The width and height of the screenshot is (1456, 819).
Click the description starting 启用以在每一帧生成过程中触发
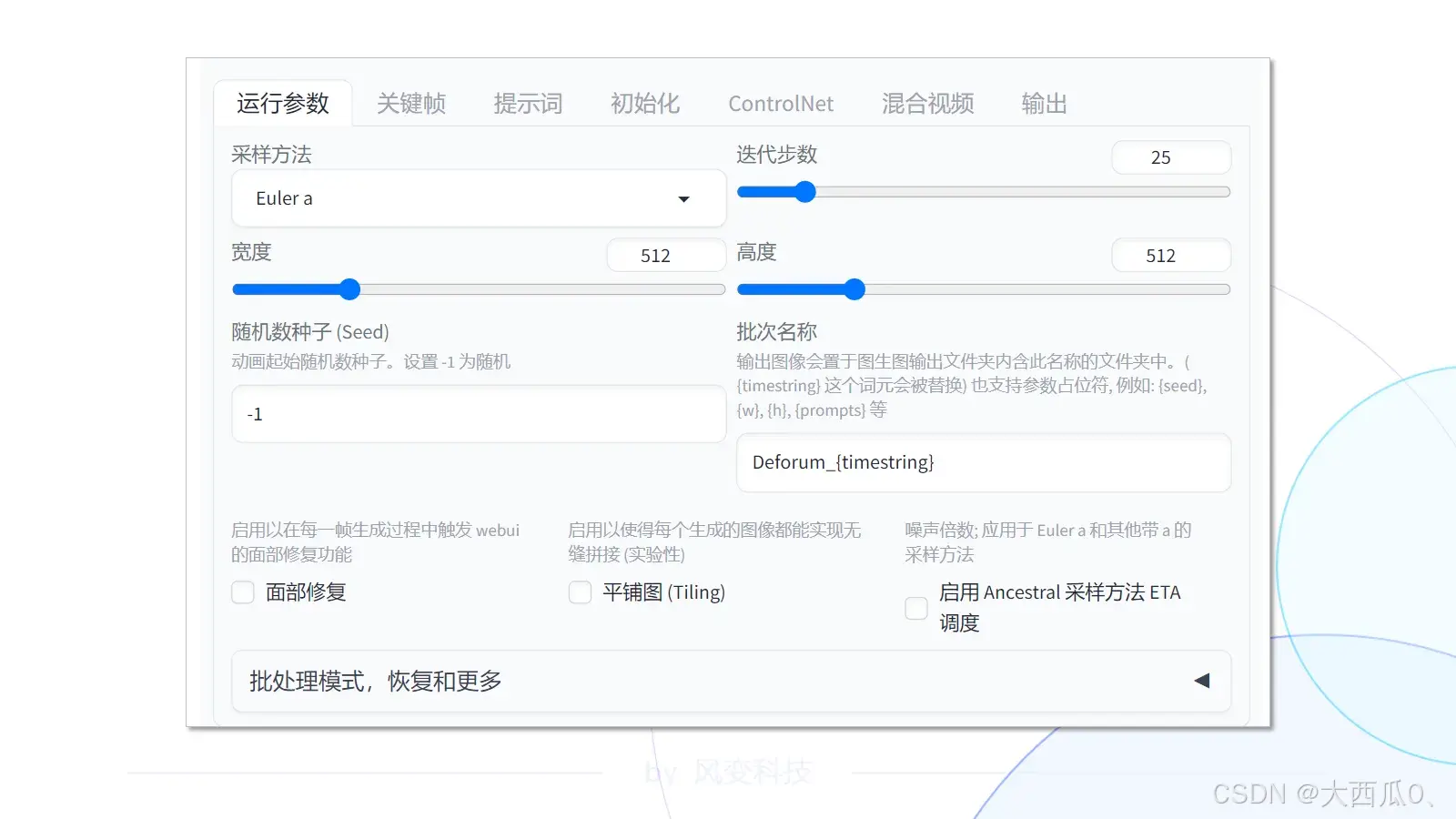[x=376, y=542]
